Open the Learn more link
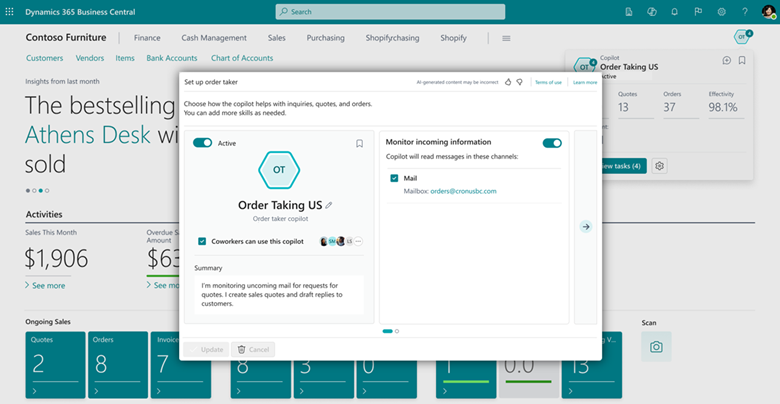Image resolution: width=780 pixels, height=404 pixels. click(585, 83)
